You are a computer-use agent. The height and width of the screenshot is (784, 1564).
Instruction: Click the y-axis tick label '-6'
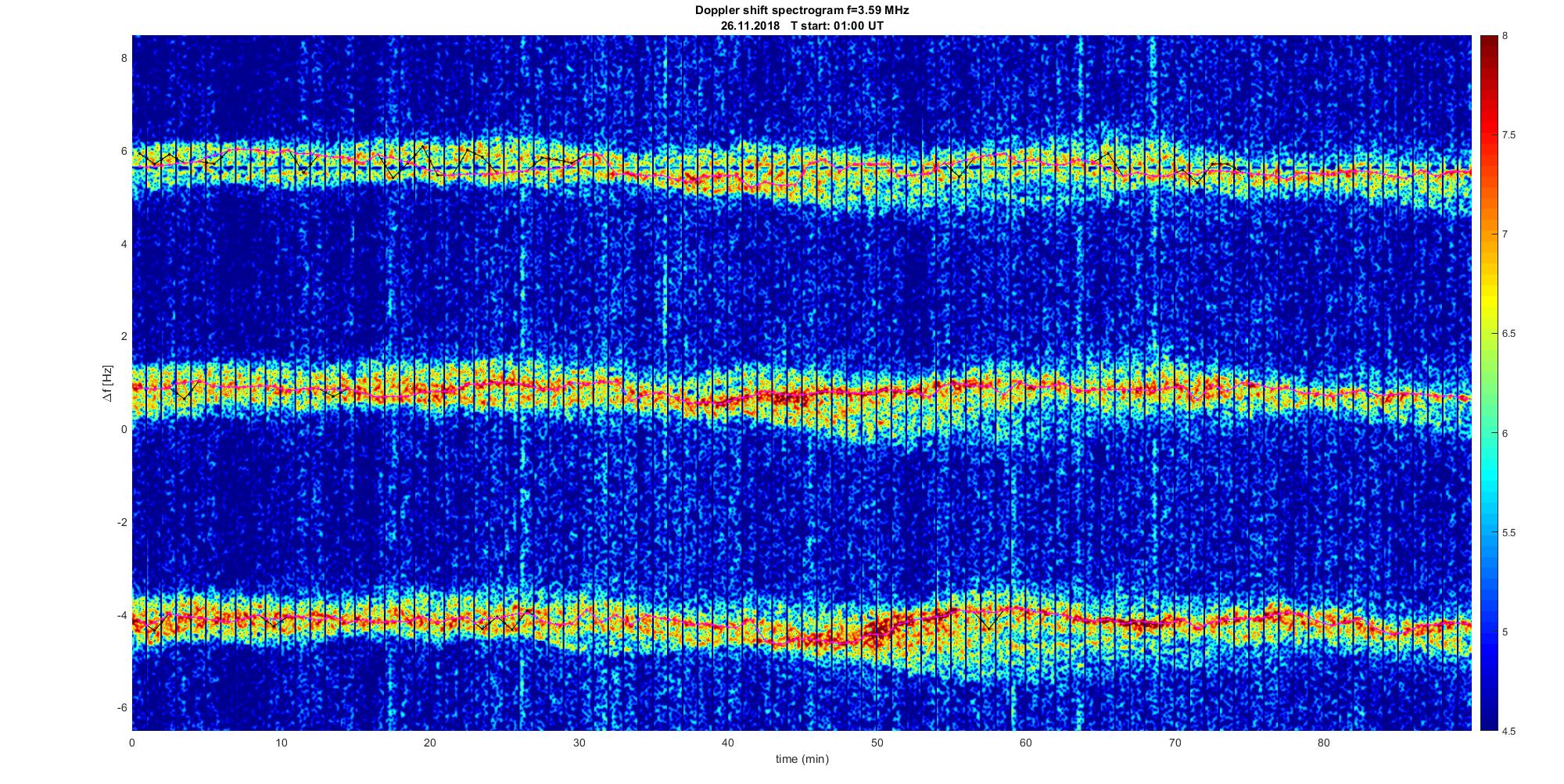[x=120, y=707]
